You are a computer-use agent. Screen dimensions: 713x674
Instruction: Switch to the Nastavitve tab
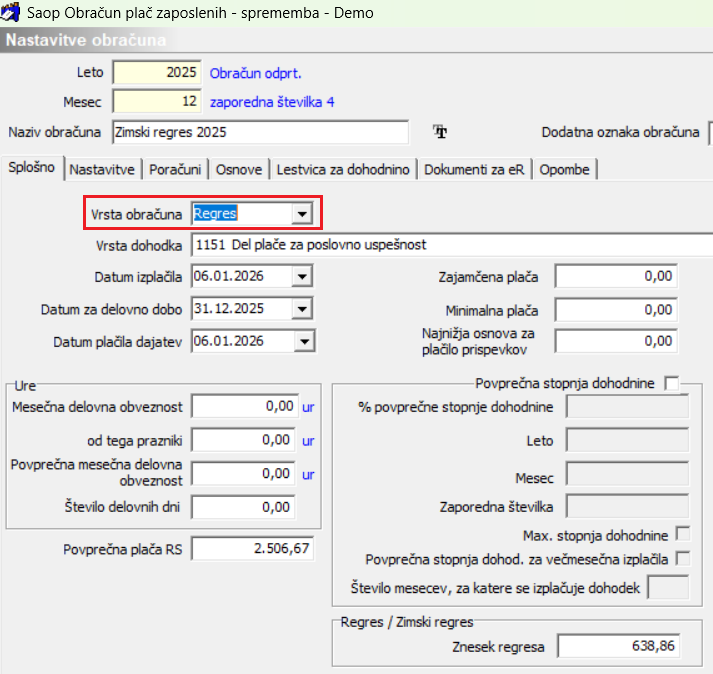pyautogui.click(x=102, y=170)
